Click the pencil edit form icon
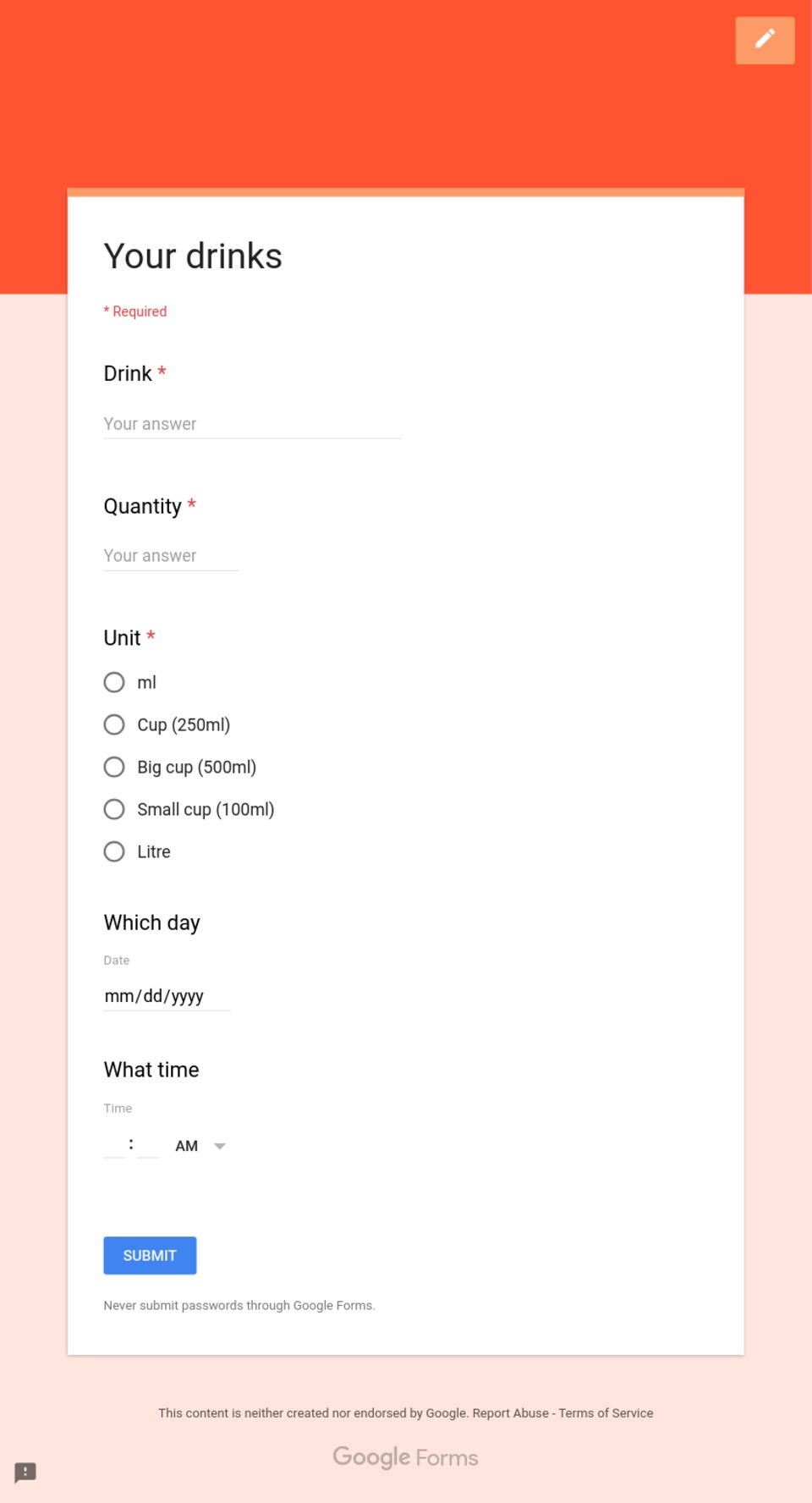 764,40
